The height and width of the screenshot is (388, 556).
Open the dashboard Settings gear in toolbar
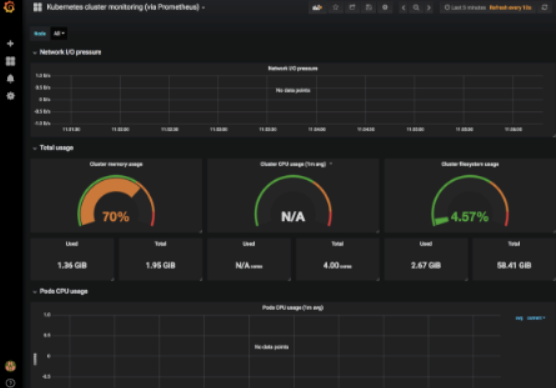385,7
